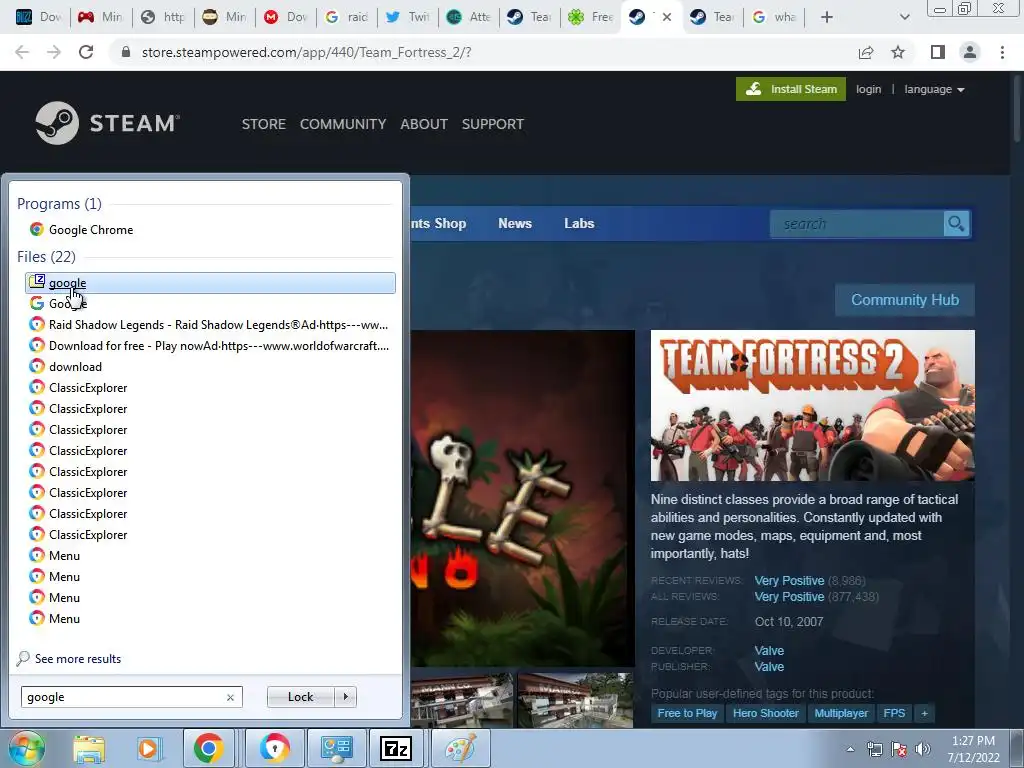Open the developer Valve link
Image resolution: width=1024 pixels, height=768 pixels.
[x=769, y=650]
